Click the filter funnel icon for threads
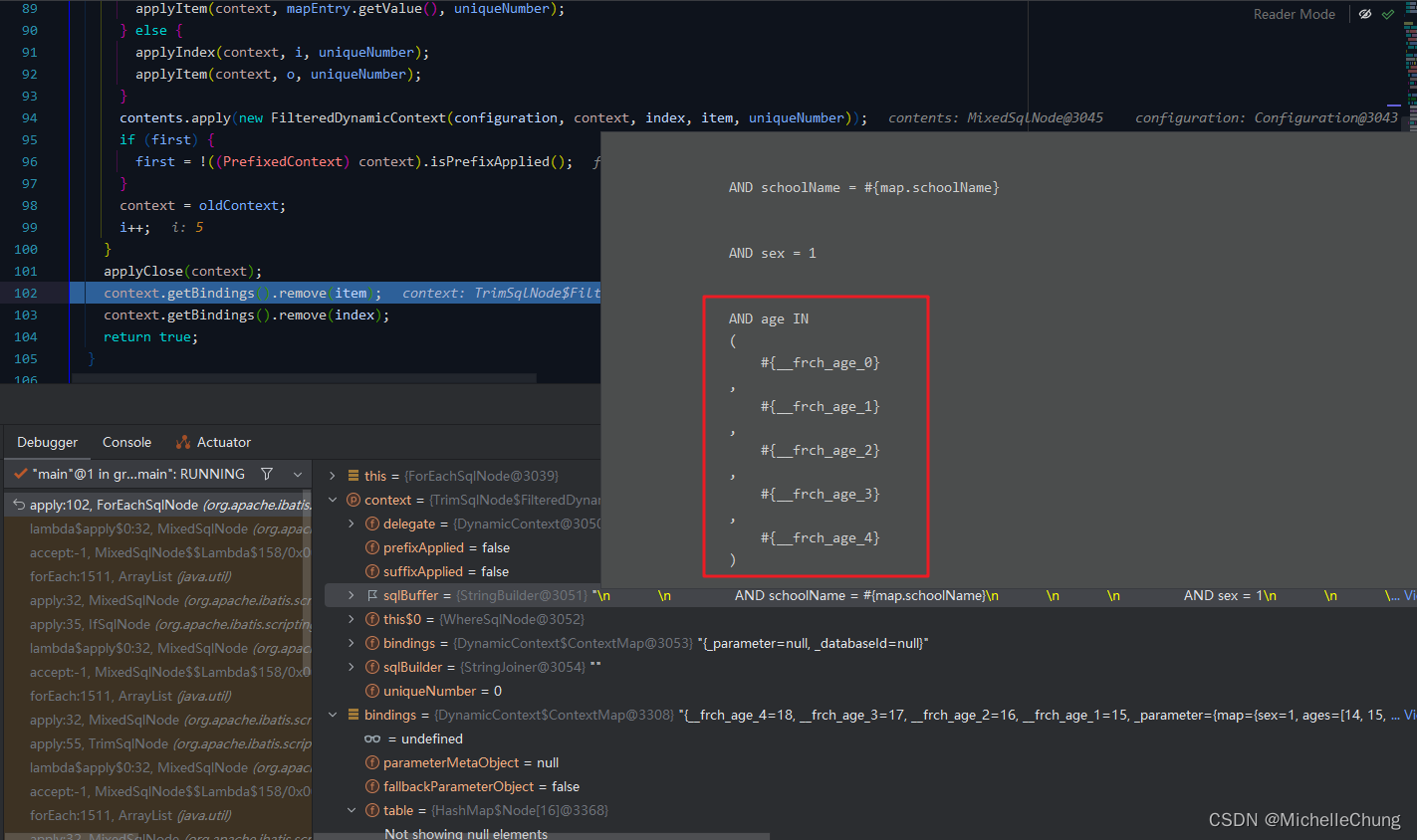 tap(267, 474)
